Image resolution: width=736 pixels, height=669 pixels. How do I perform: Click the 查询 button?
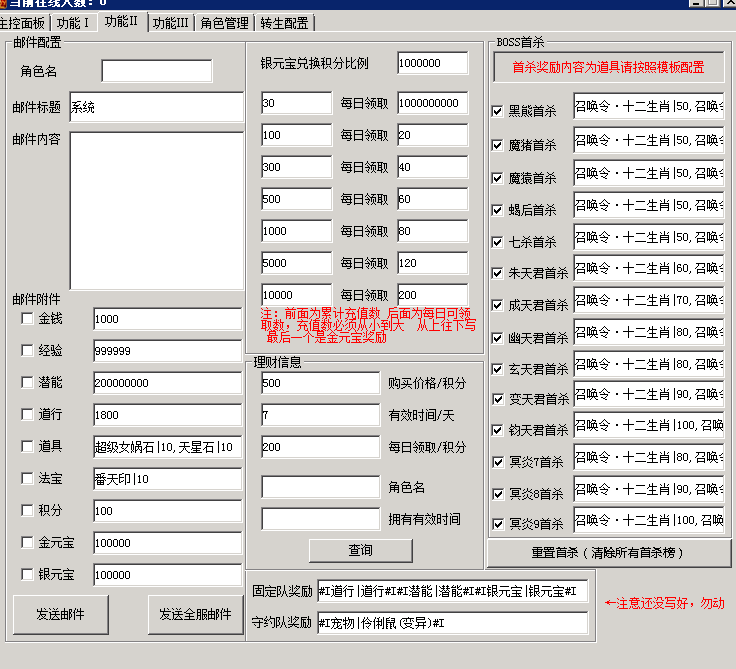pos(360,551)
